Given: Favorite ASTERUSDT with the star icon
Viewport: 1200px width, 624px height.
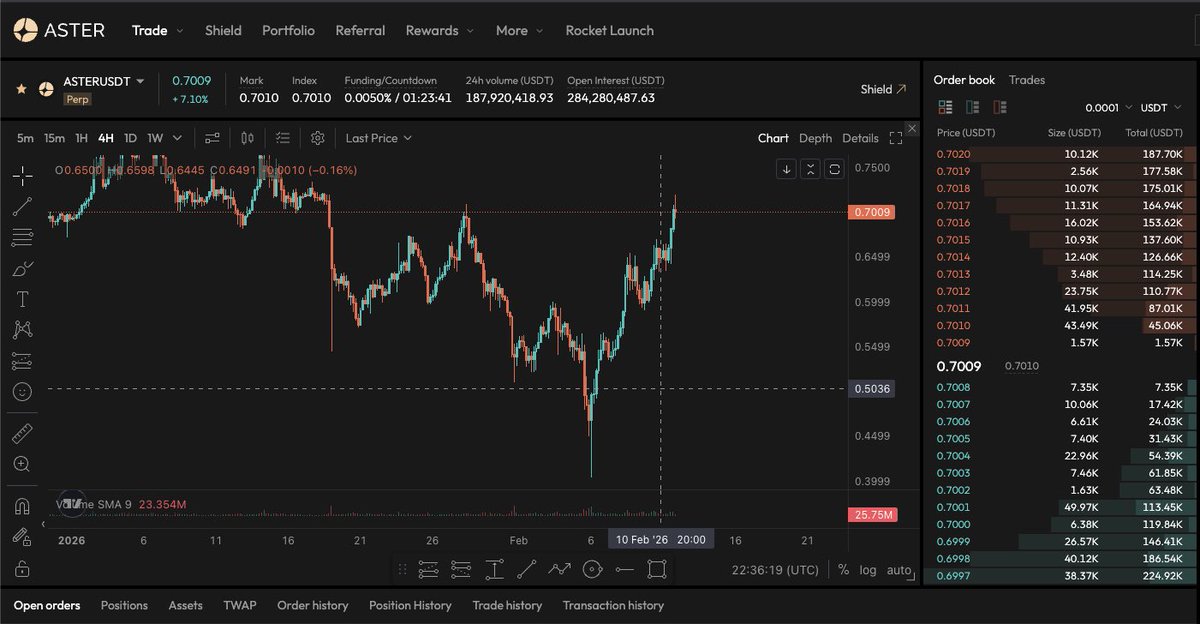Looking at the screenshot, I should 21,89.
